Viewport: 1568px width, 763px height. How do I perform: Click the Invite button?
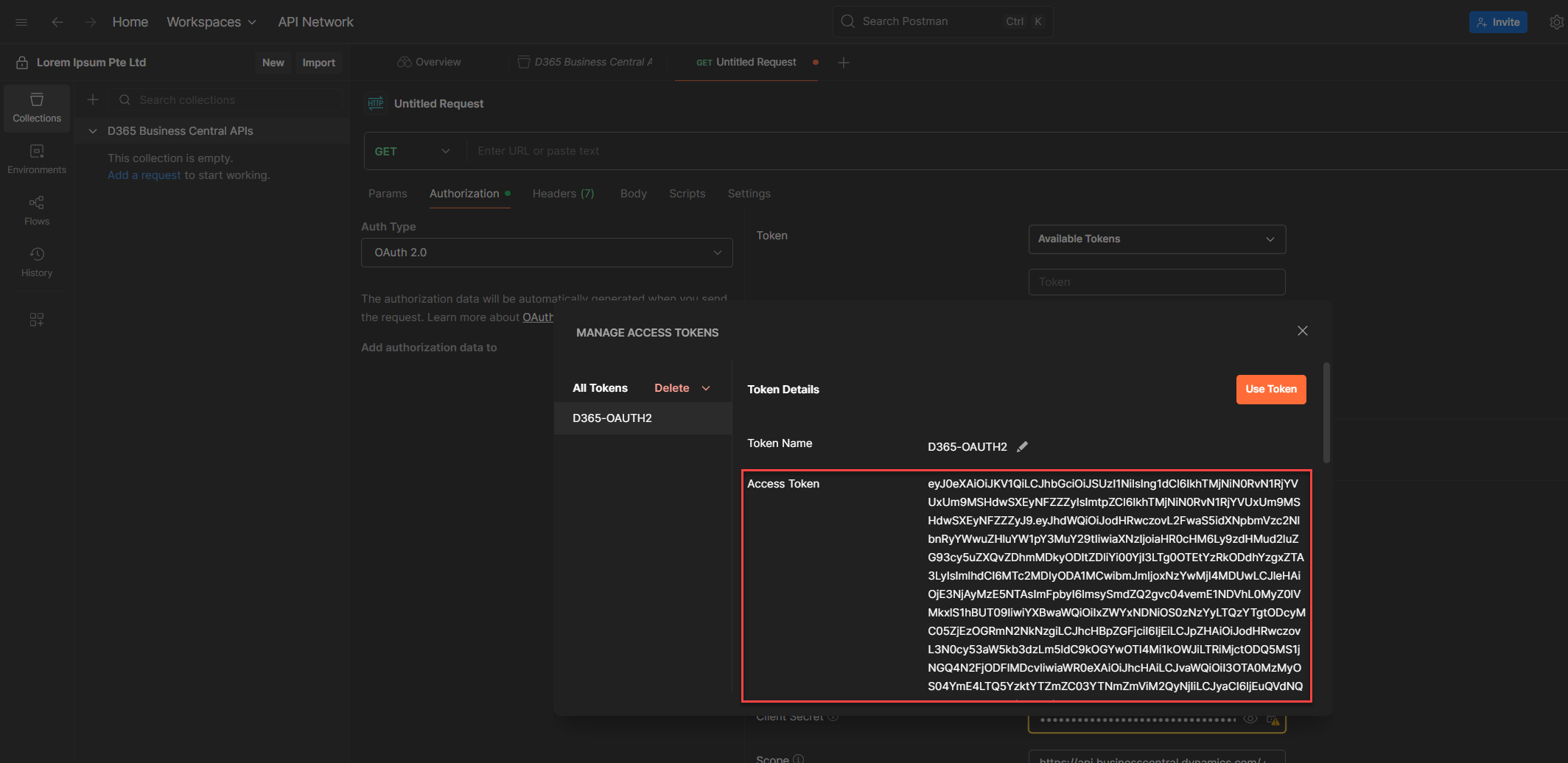tap(1498, 22)
